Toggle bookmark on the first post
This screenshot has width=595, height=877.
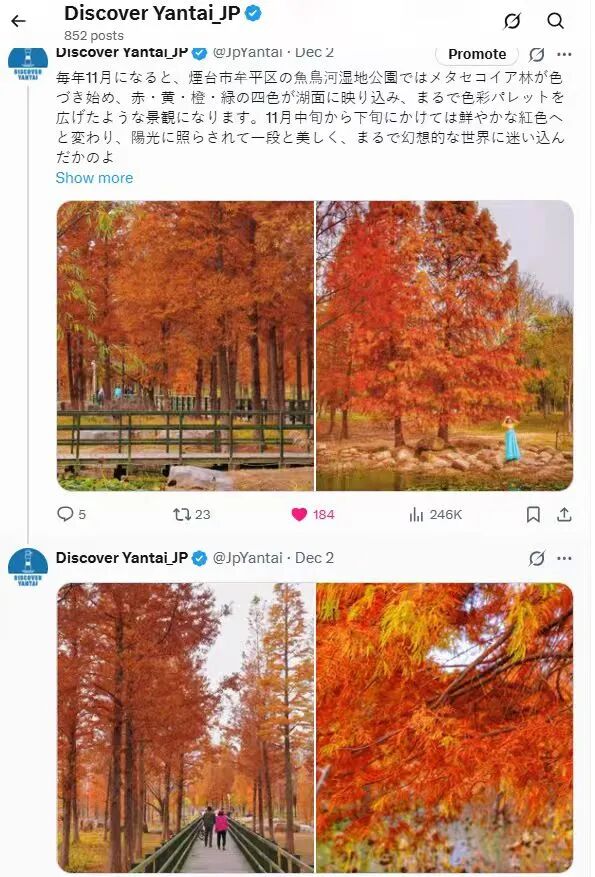[x=533, y=514]
